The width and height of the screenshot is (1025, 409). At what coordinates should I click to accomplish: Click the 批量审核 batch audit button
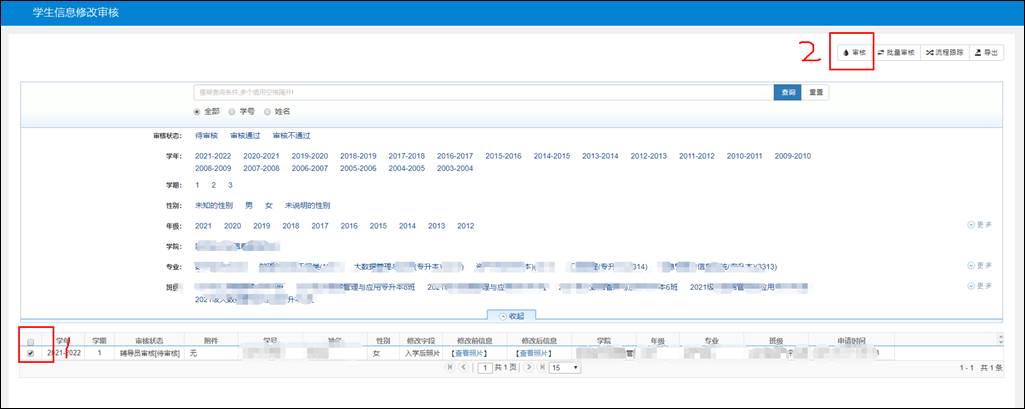tap(895, 52)
